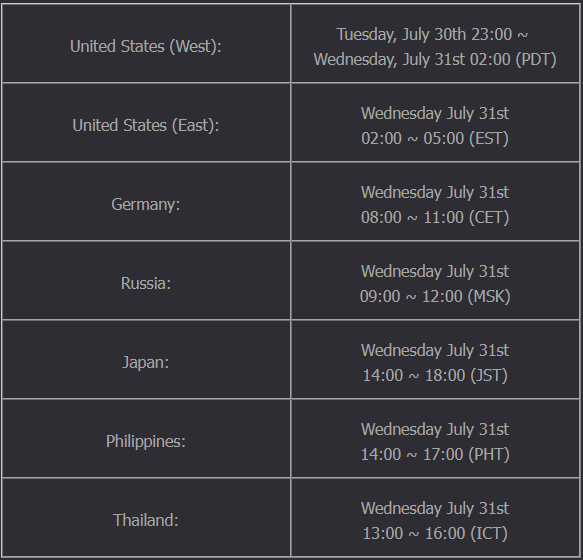
Task: Select the 14:00 ~ 18:00 (JST) time
Action: point(435,376)
